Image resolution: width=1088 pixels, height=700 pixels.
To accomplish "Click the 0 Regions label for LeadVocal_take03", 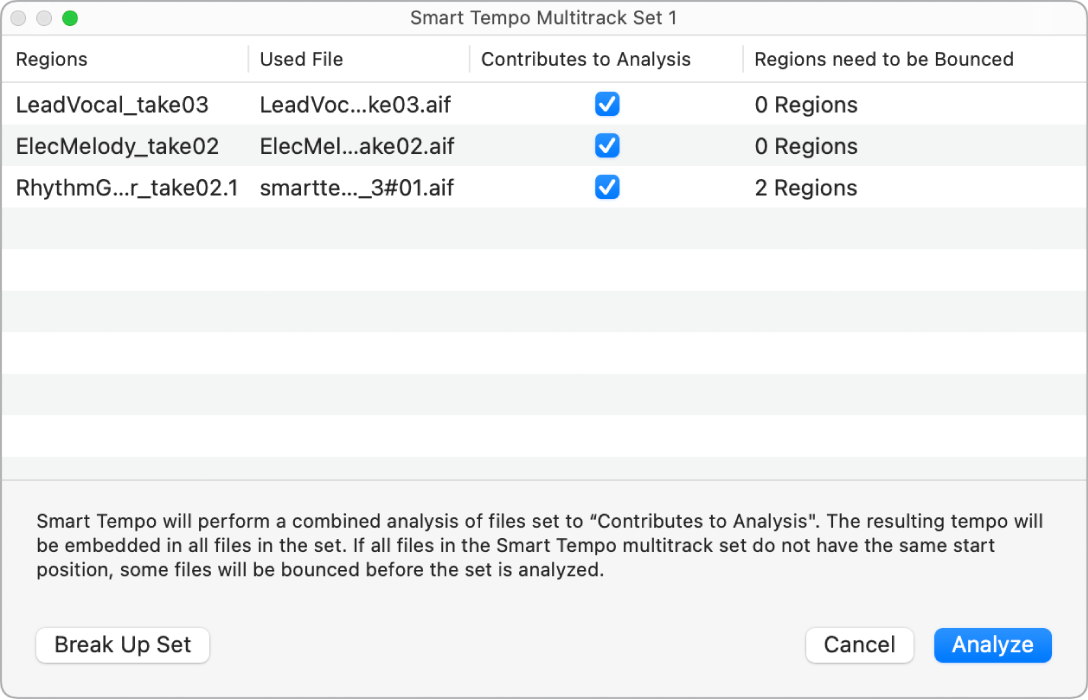I will click(x=806, y=104).
